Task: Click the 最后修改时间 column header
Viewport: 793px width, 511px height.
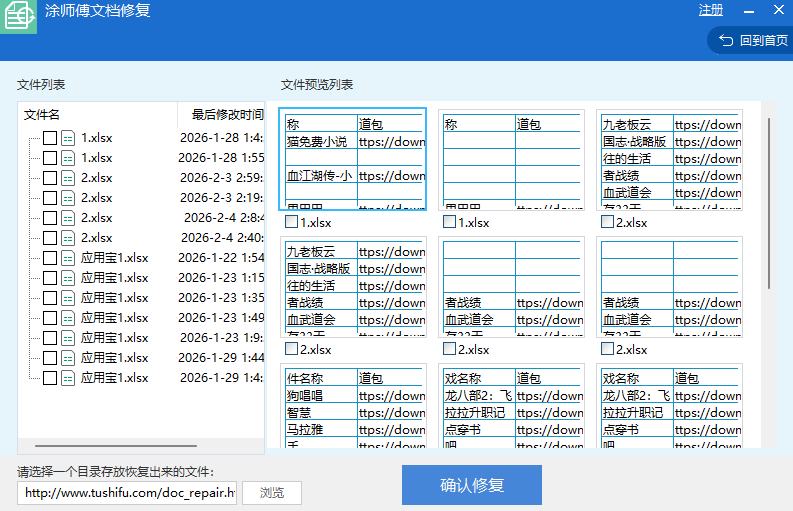Action: tap(226, 115)
